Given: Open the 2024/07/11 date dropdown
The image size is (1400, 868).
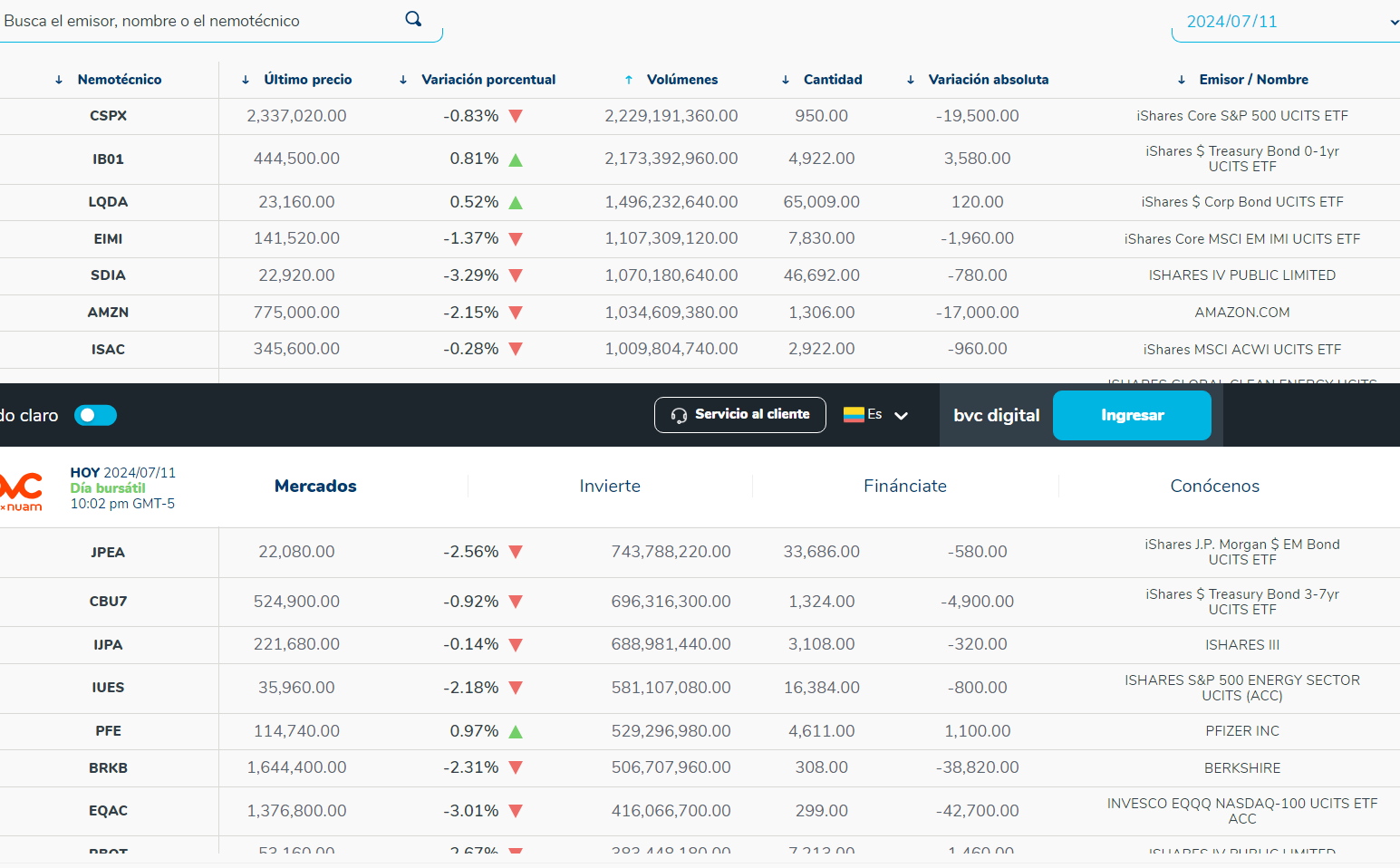Looking at the screenshot, I should (1287, 22).
